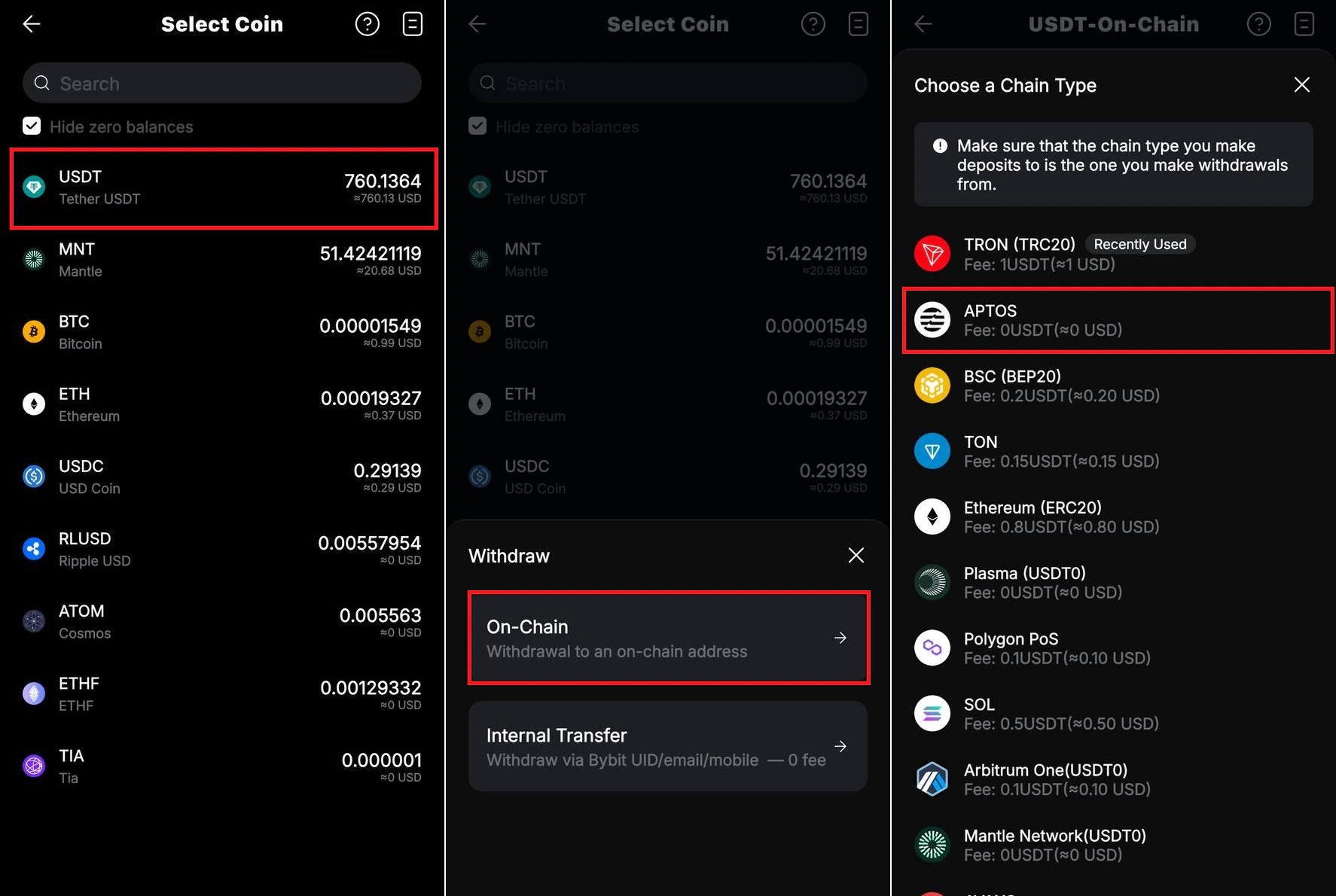1336x896 pixels.
Task: Select the MNT Mantle coin row
Action: coord(222,260)
